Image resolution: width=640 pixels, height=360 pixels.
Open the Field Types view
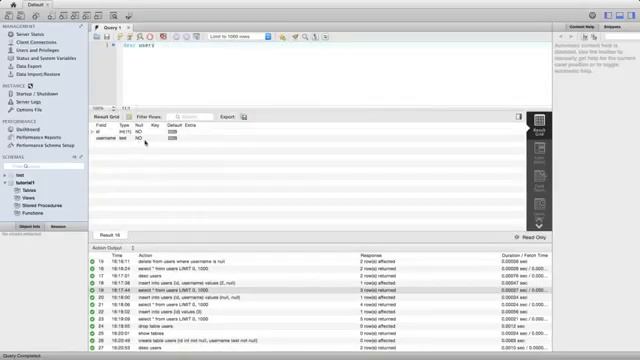(539, 181)
